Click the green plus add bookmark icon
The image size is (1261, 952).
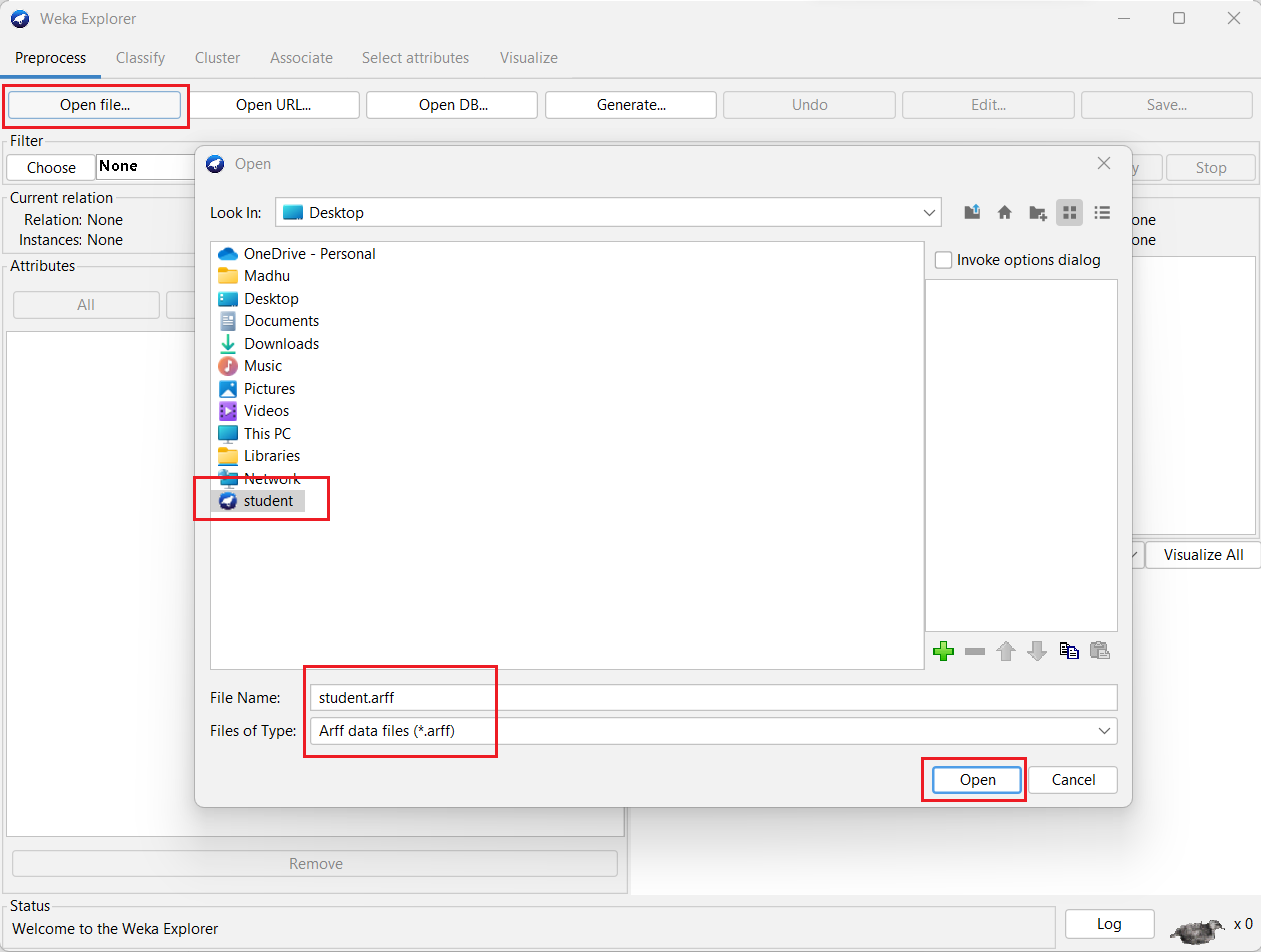[943, 651]
